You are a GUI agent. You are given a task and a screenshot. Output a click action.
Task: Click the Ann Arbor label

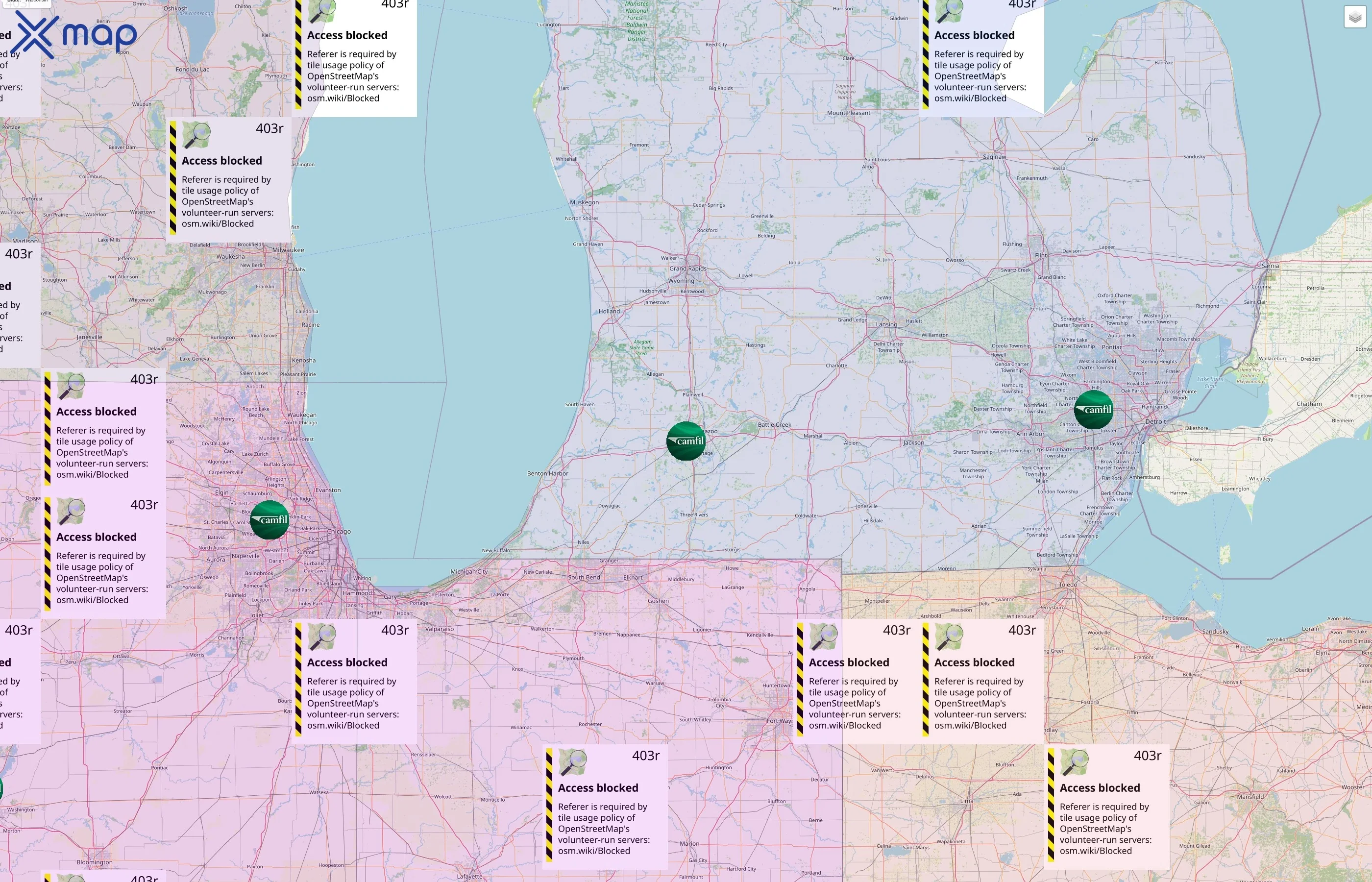[x=1030, y=434]
